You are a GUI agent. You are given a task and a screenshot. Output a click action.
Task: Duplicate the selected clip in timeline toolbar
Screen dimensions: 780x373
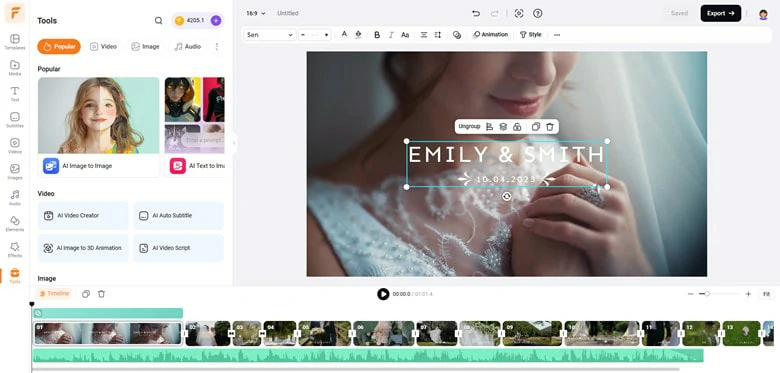coord(86,294)
